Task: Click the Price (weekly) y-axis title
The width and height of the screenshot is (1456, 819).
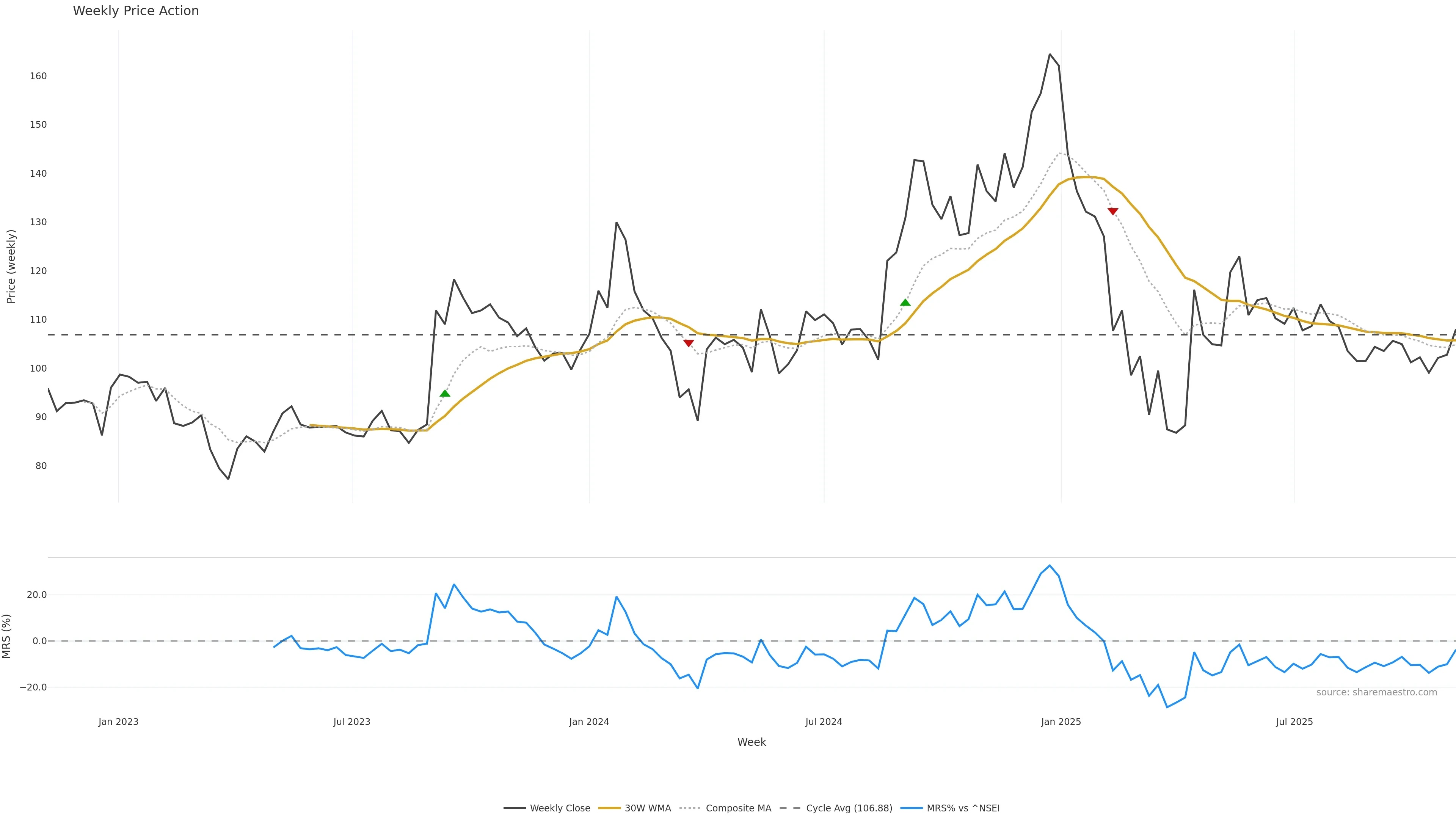Action: point(11,266)
